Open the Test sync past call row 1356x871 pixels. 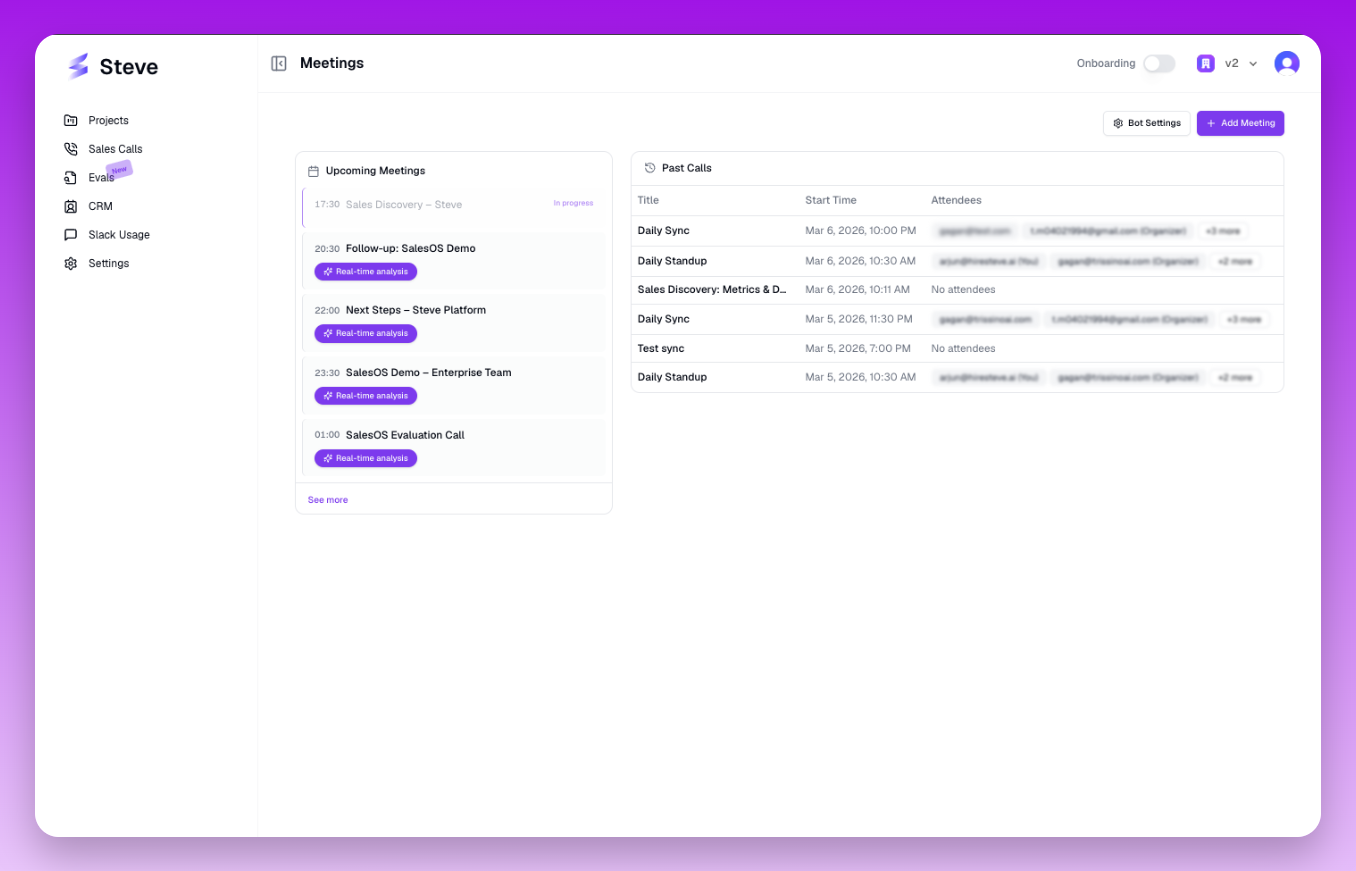point(661,349)
